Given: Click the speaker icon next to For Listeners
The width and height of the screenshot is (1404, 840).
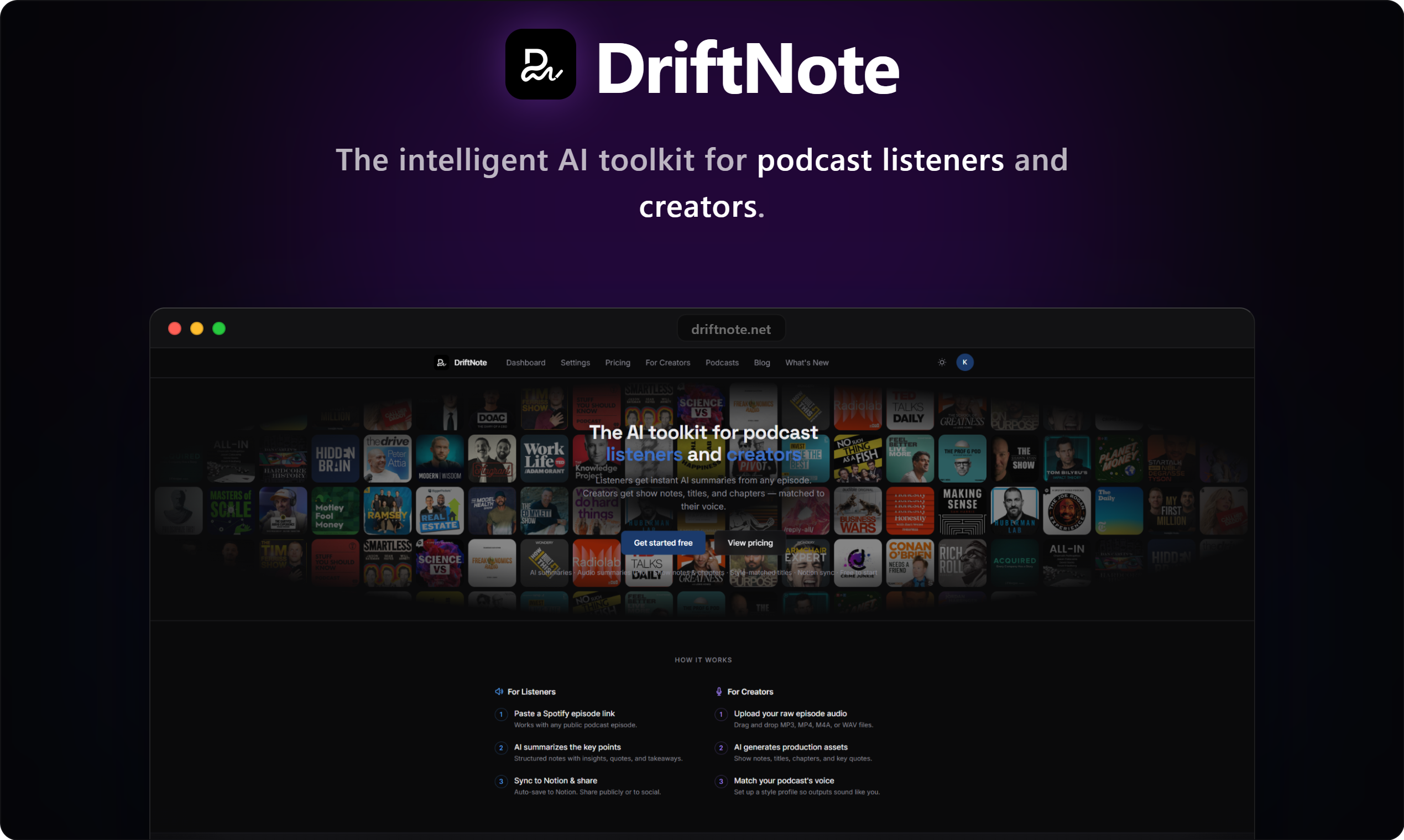Looking at the screenshot, I should click(500, 691).
